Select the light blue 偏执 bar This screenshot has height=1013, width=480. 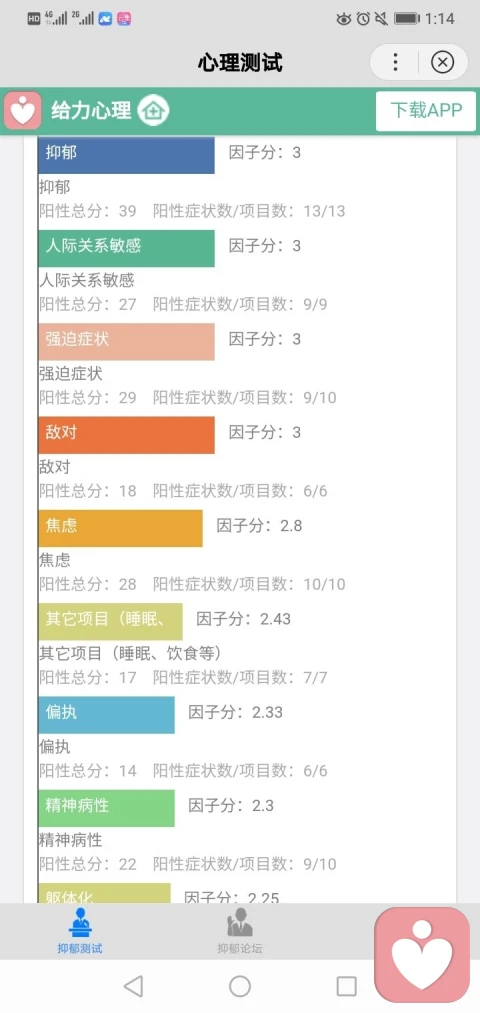coord(107,715)
